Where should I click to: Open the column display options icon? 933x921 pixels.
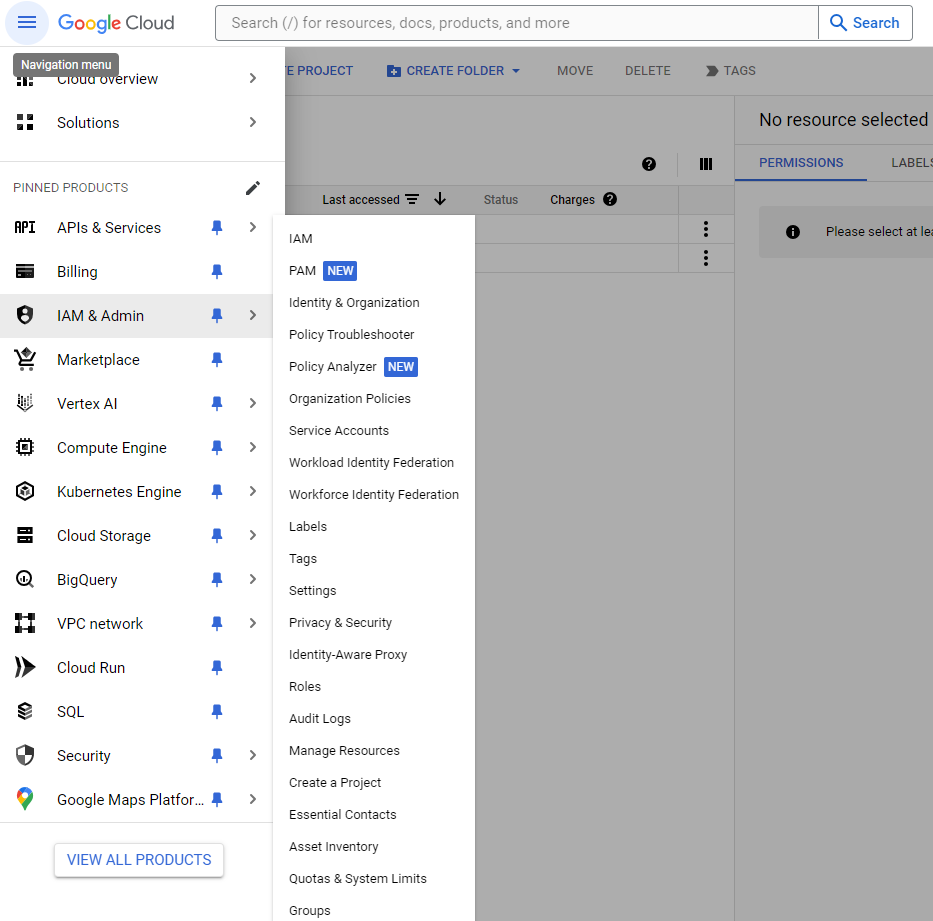coord(706,165)
